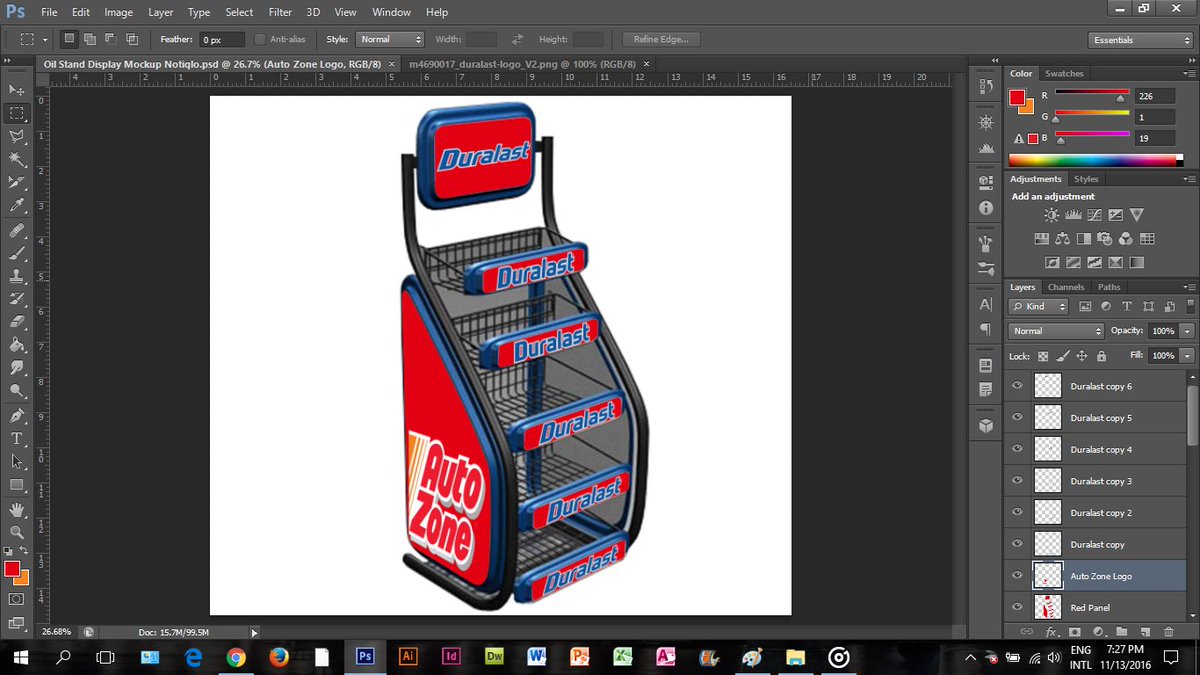1200x675 pixels.
Task: Add a Levels adjustment
Action: click(x=1073, y=214)
